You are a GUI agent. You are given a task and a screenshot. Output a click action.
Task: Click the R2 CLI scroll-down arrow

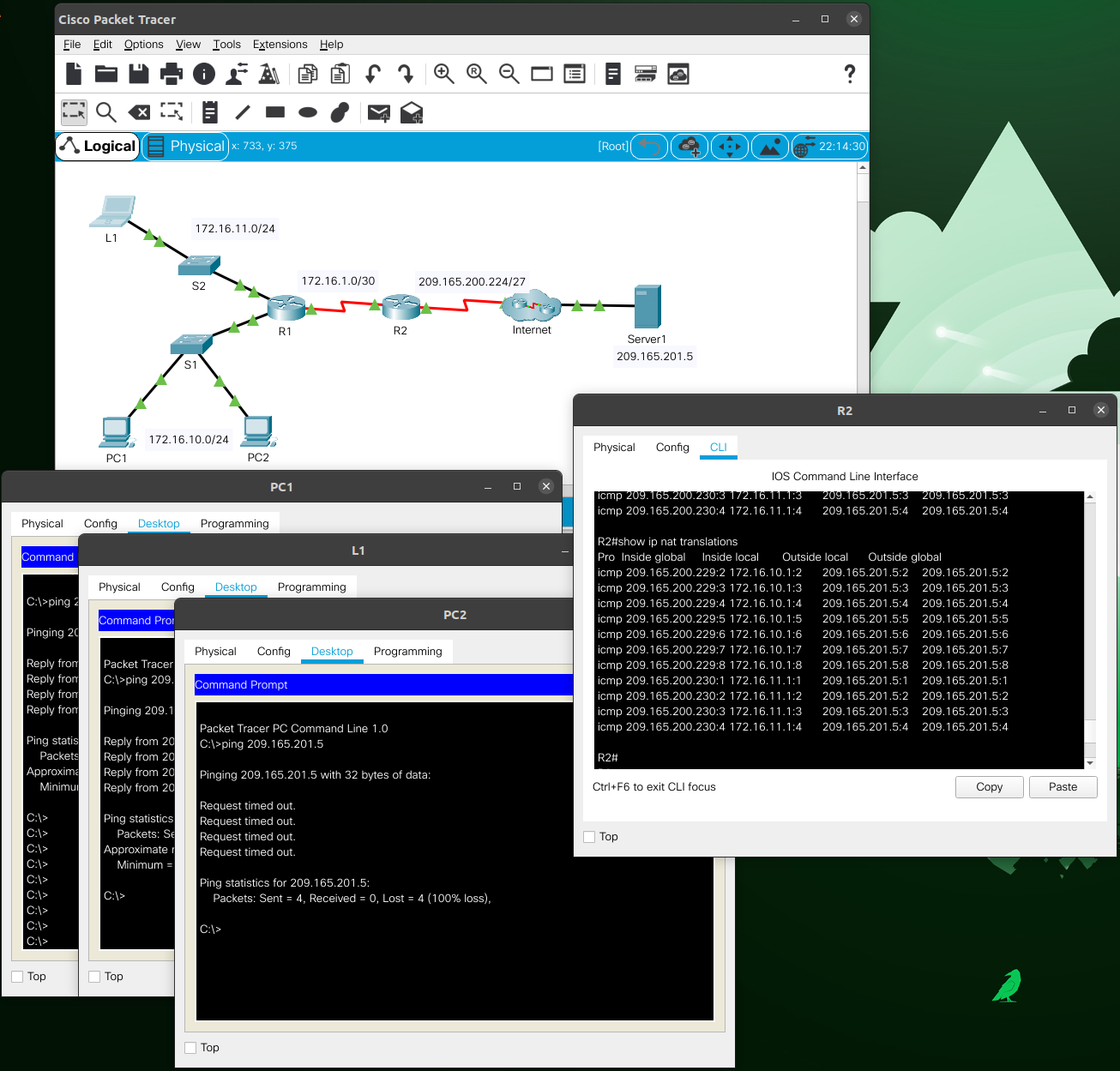[x=1090, y=763]
